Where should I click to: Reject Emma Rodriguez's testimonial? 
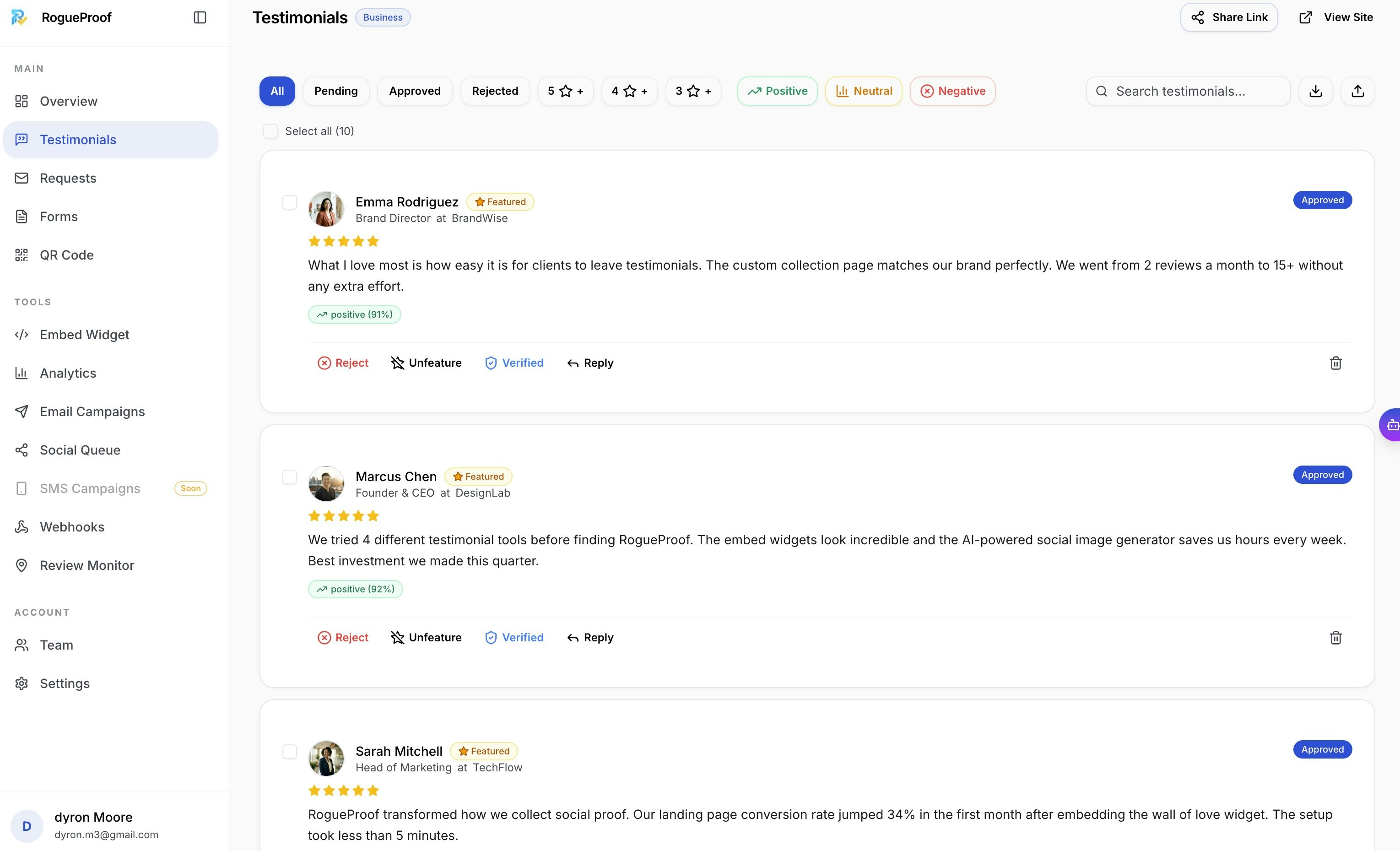pos(343,363)
